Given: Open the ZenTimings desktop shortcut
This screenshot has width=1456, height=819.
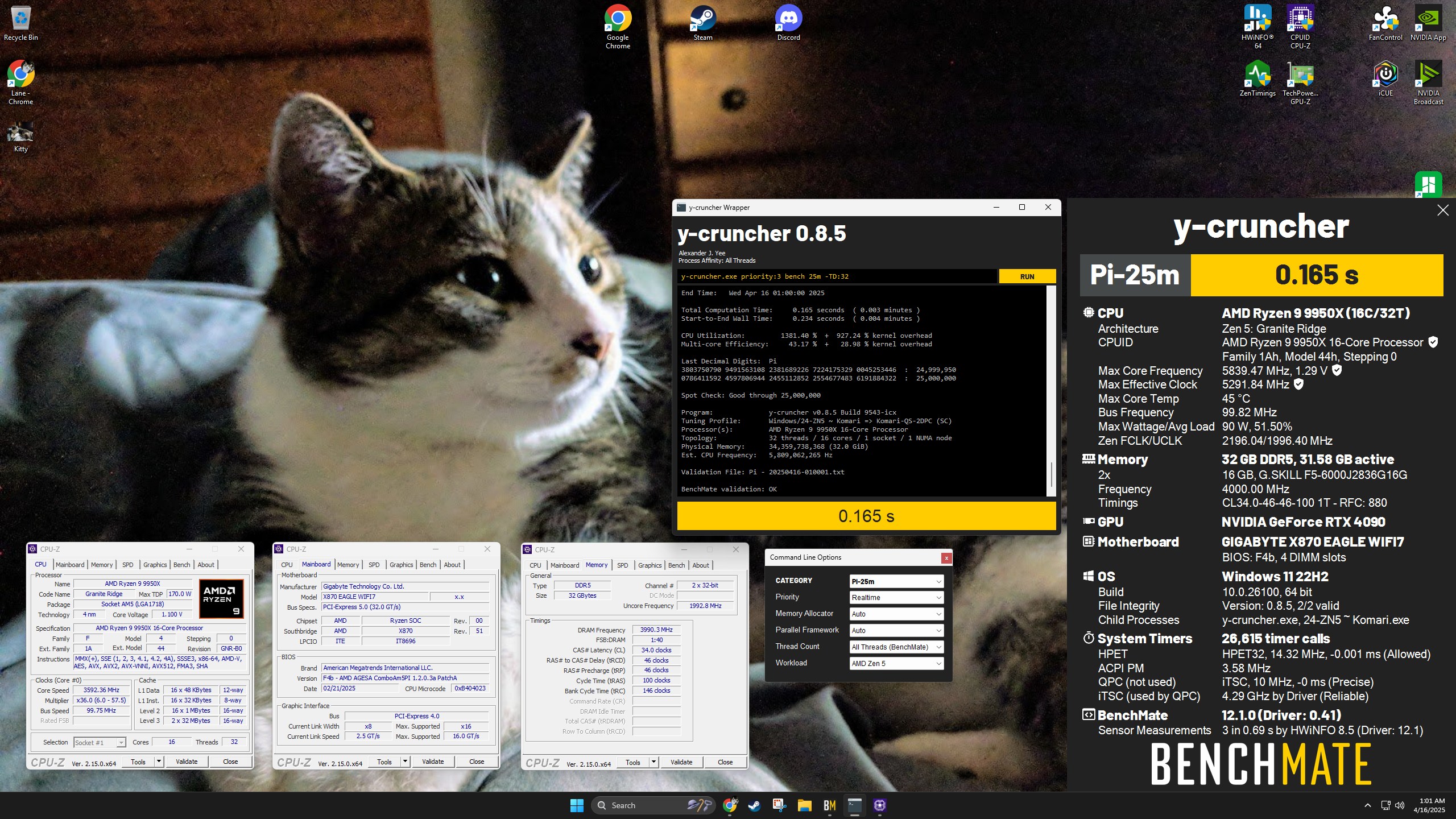Looking at the screenshot, I should [x=1258, y=78].
